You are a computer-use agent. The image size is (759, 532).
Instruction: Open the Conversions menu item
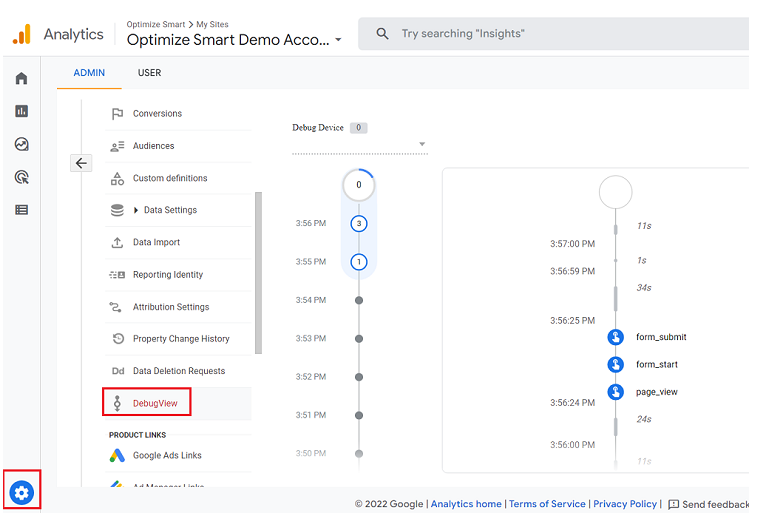(178, 114)
